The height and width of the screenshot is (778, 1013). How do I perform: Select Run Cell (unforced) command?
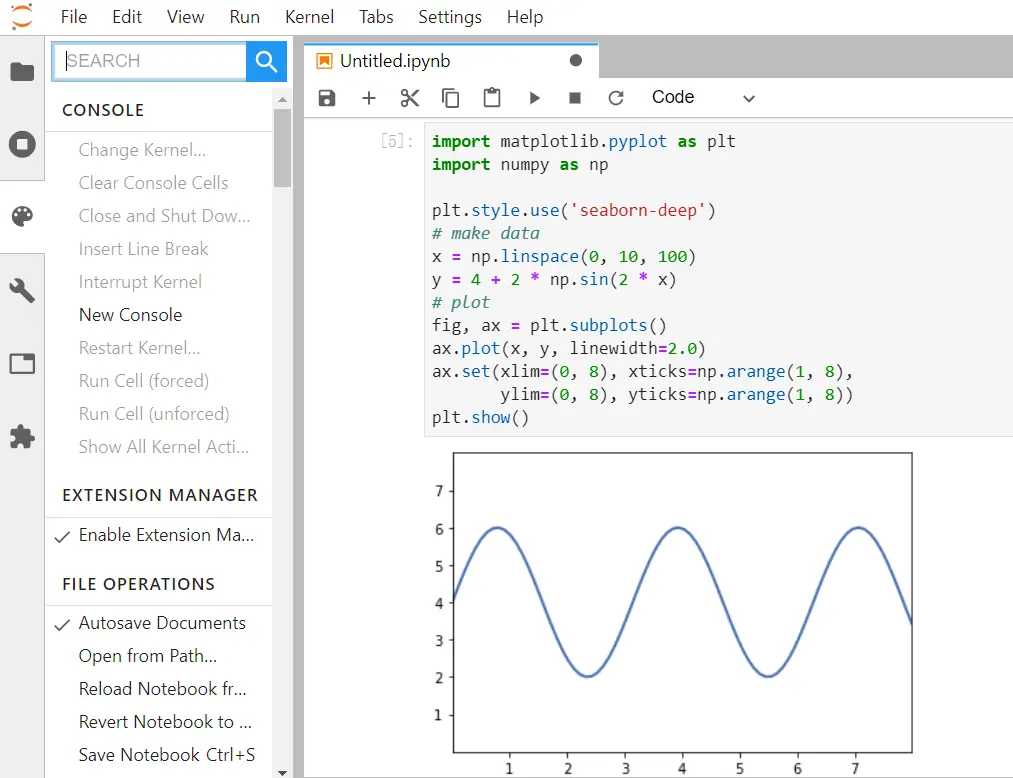click(x=158, y=414)
